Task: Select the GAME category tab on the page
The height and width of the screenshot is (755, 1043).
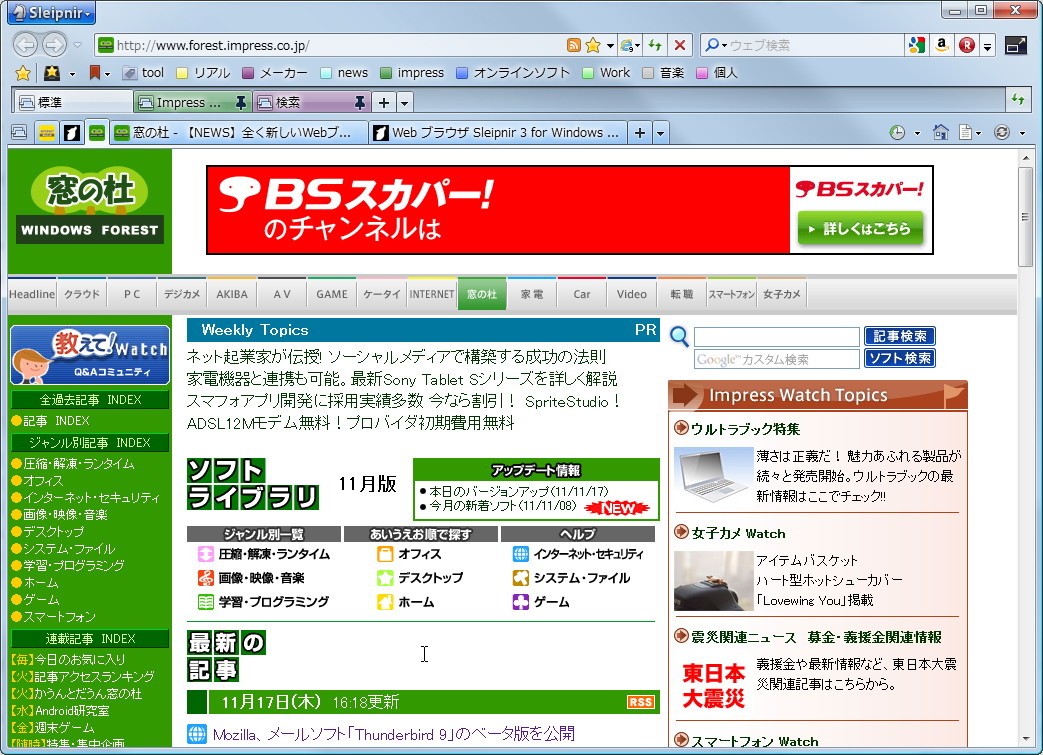Action: 331,293
